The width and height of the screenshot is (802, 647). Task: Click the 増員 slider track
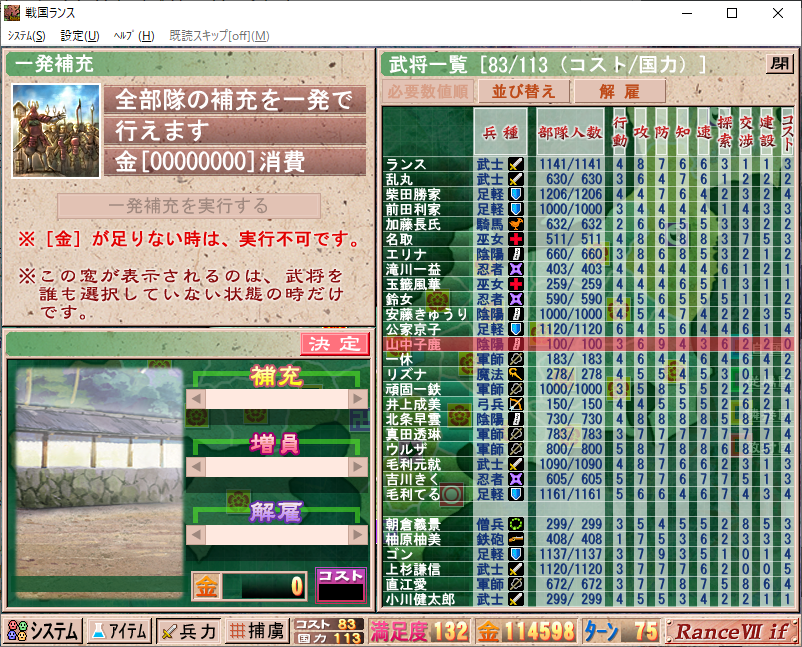point(277,466)
